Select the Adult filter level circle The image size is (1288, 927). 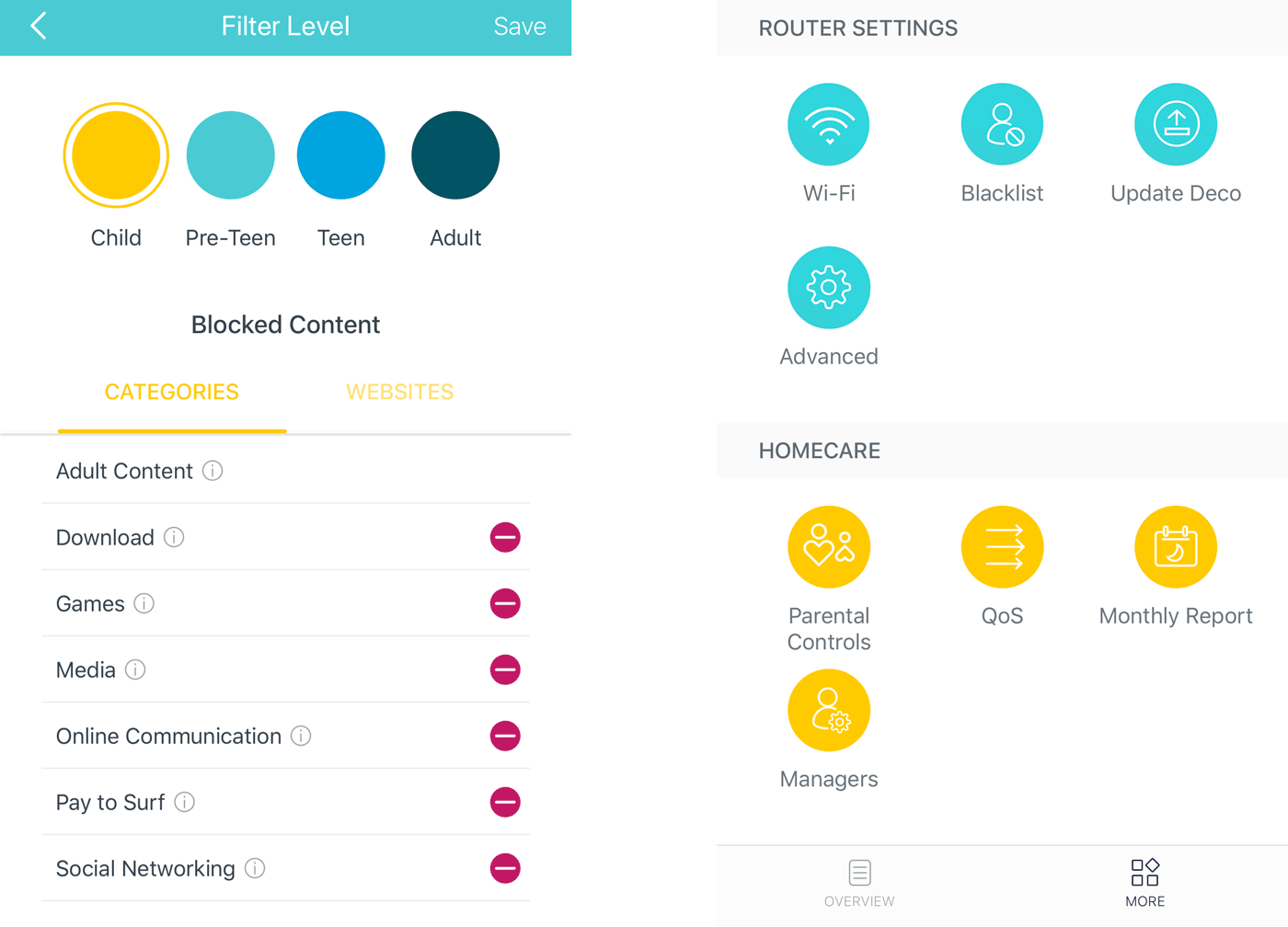tap(455, 155)
